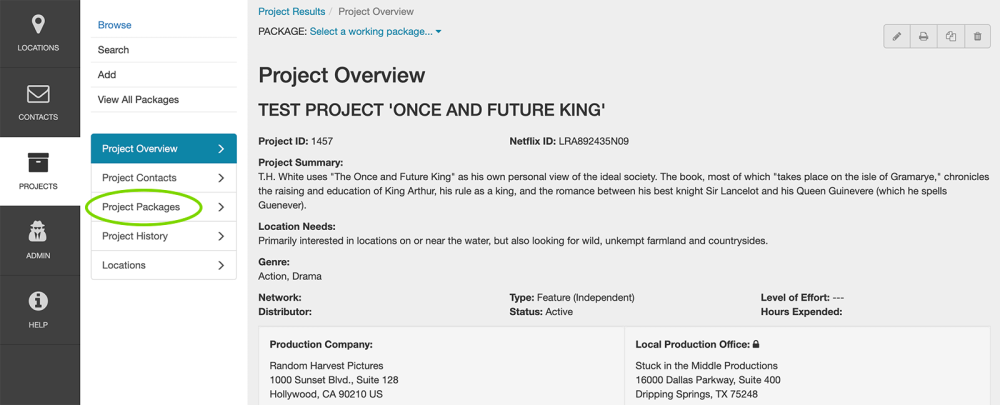Click the Project Results breadcrumb link
This screenshot has width=1000, height=405.
click(x=291, y=12)
